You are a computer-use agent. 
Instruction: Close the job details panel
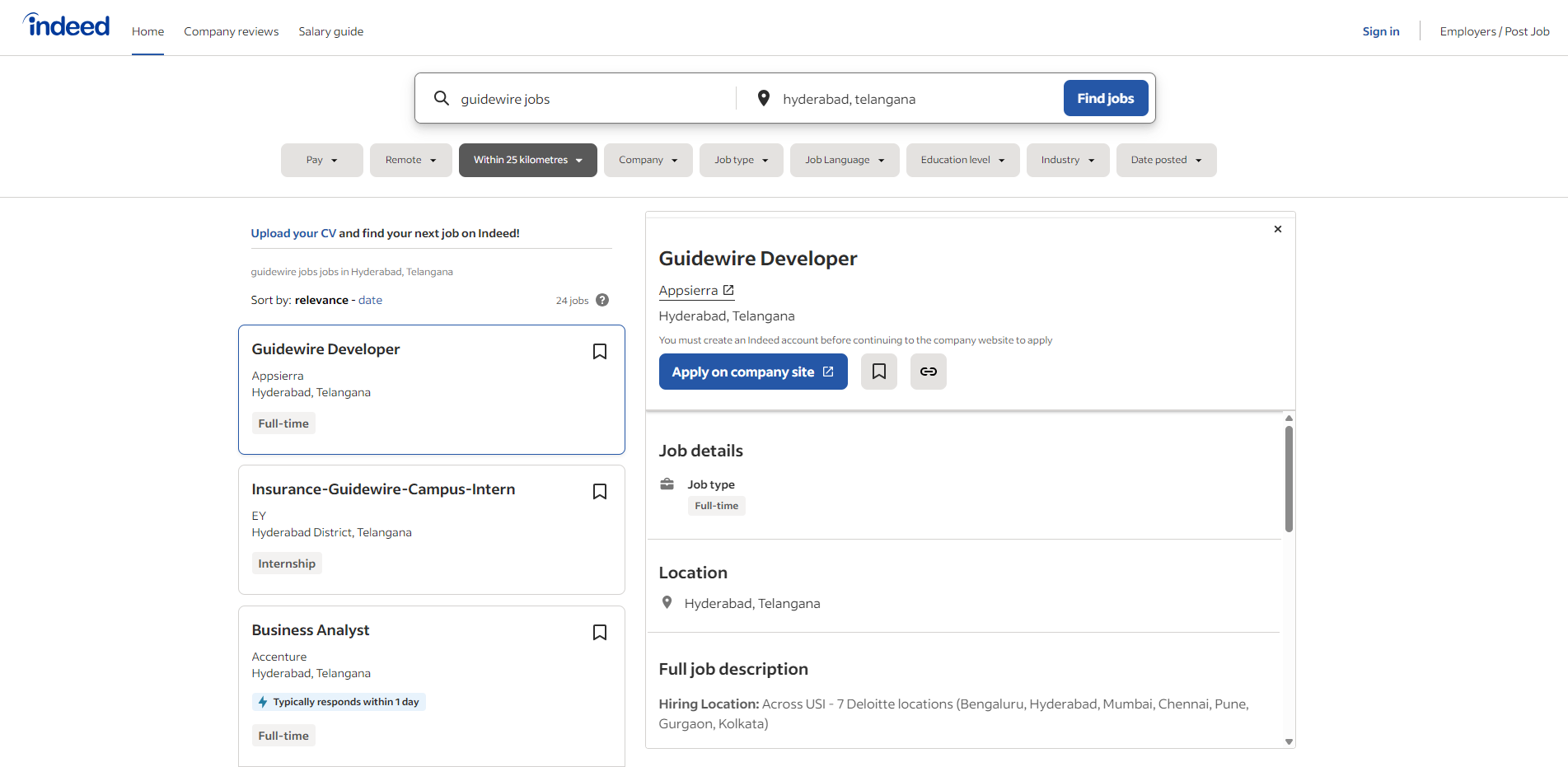1277,229
